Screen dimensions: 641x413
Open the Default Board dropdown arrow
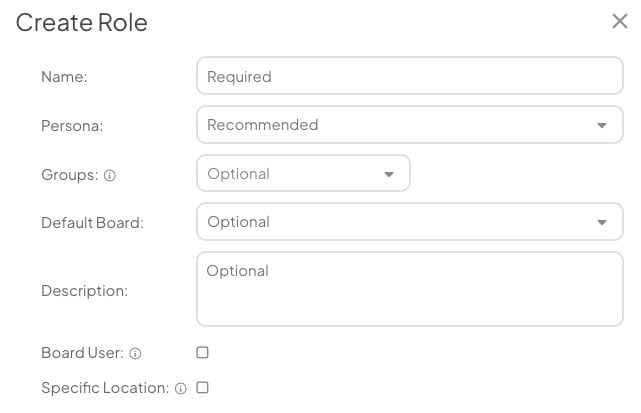(601, 222)
